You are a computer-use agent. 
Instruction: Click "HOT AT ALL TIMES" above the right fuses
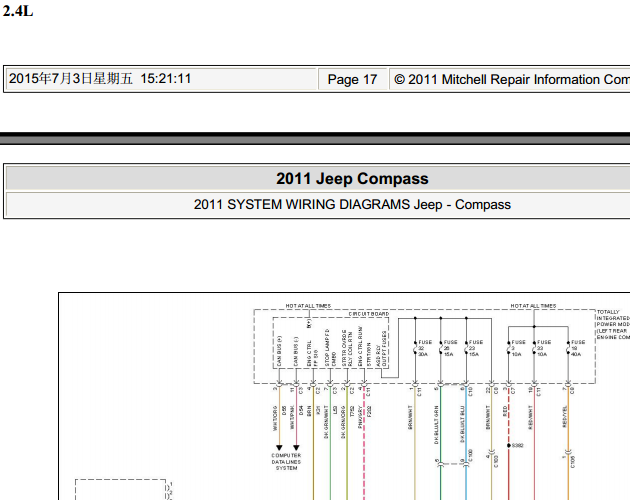click(x=533, y=306)
